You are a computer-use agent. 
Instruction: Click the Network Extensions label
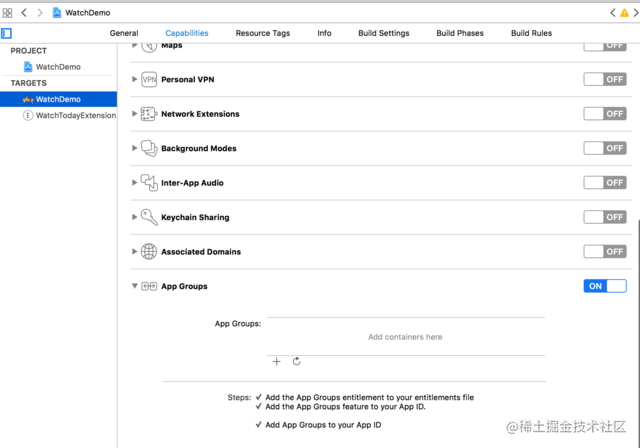coord(200,114)
